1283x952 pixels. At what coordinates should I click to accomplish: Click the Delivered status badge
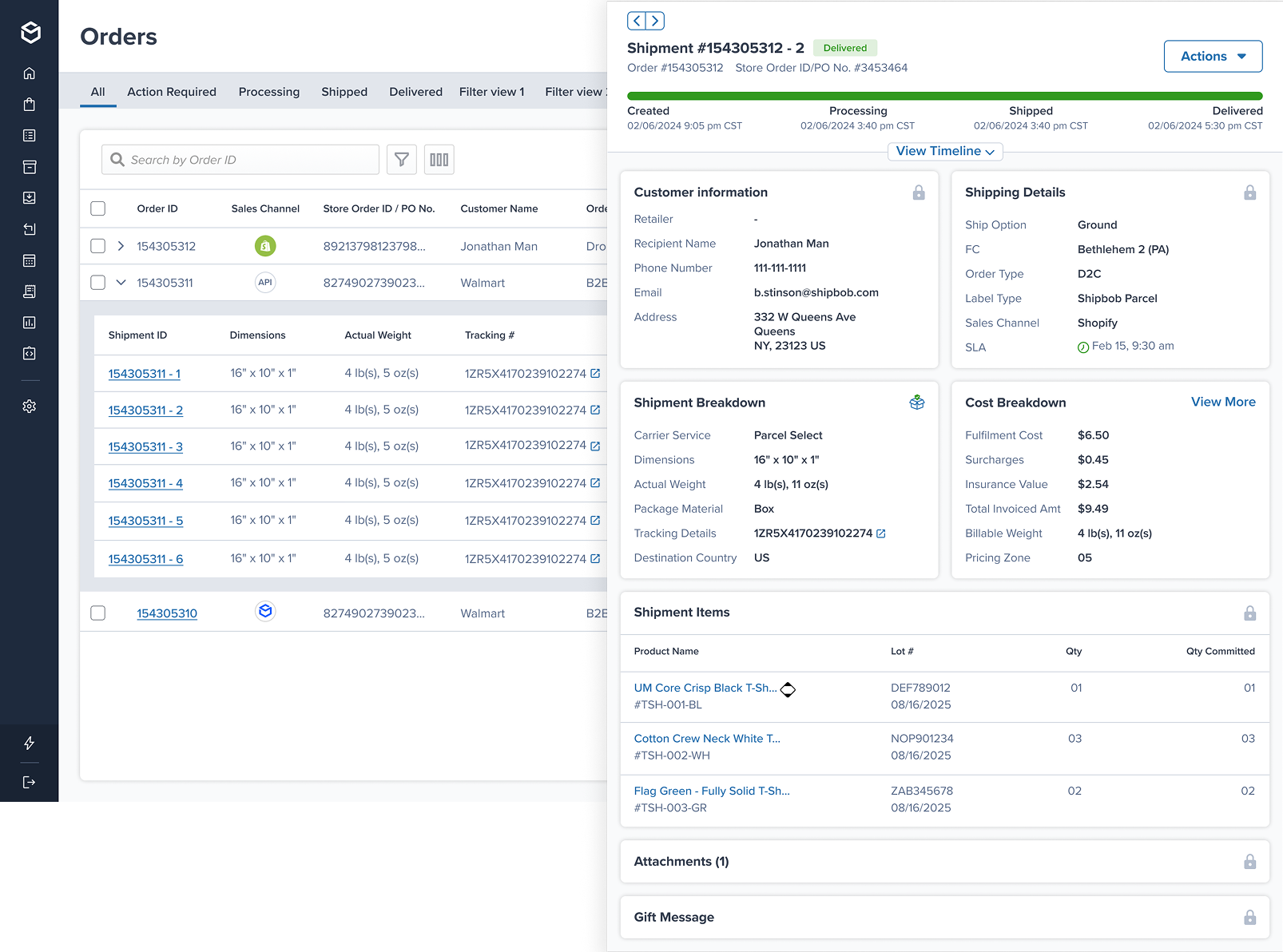tap(845, 48)
